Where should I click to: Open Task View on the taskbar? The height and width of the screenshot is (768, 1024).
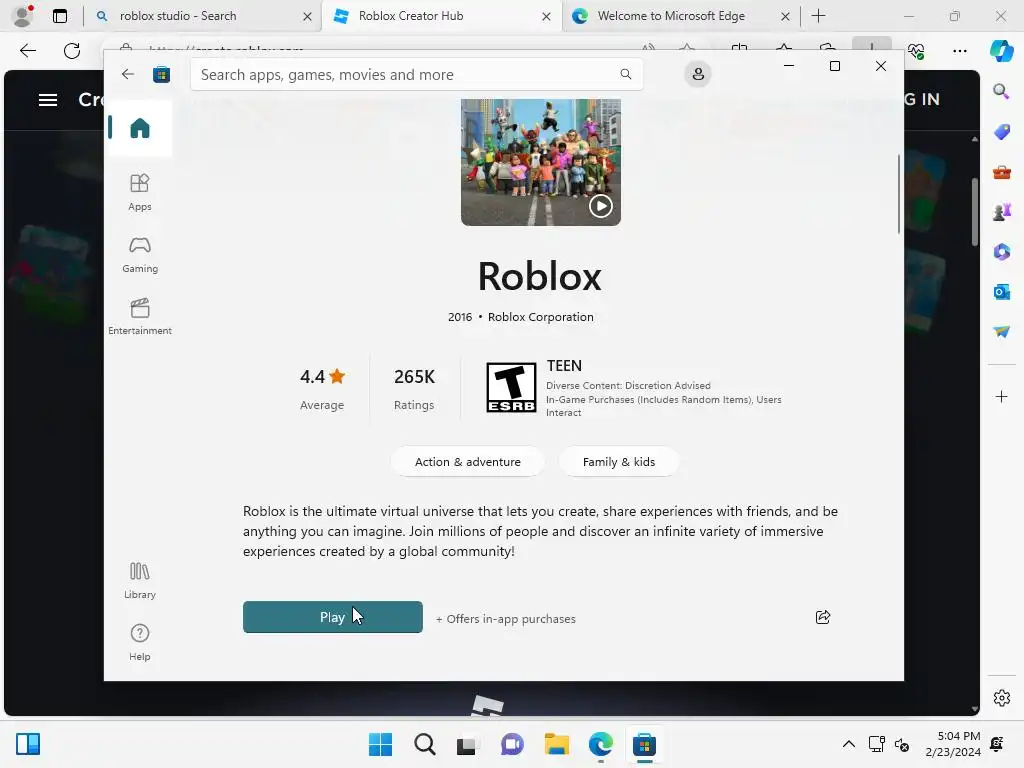[x=466, y=744]
